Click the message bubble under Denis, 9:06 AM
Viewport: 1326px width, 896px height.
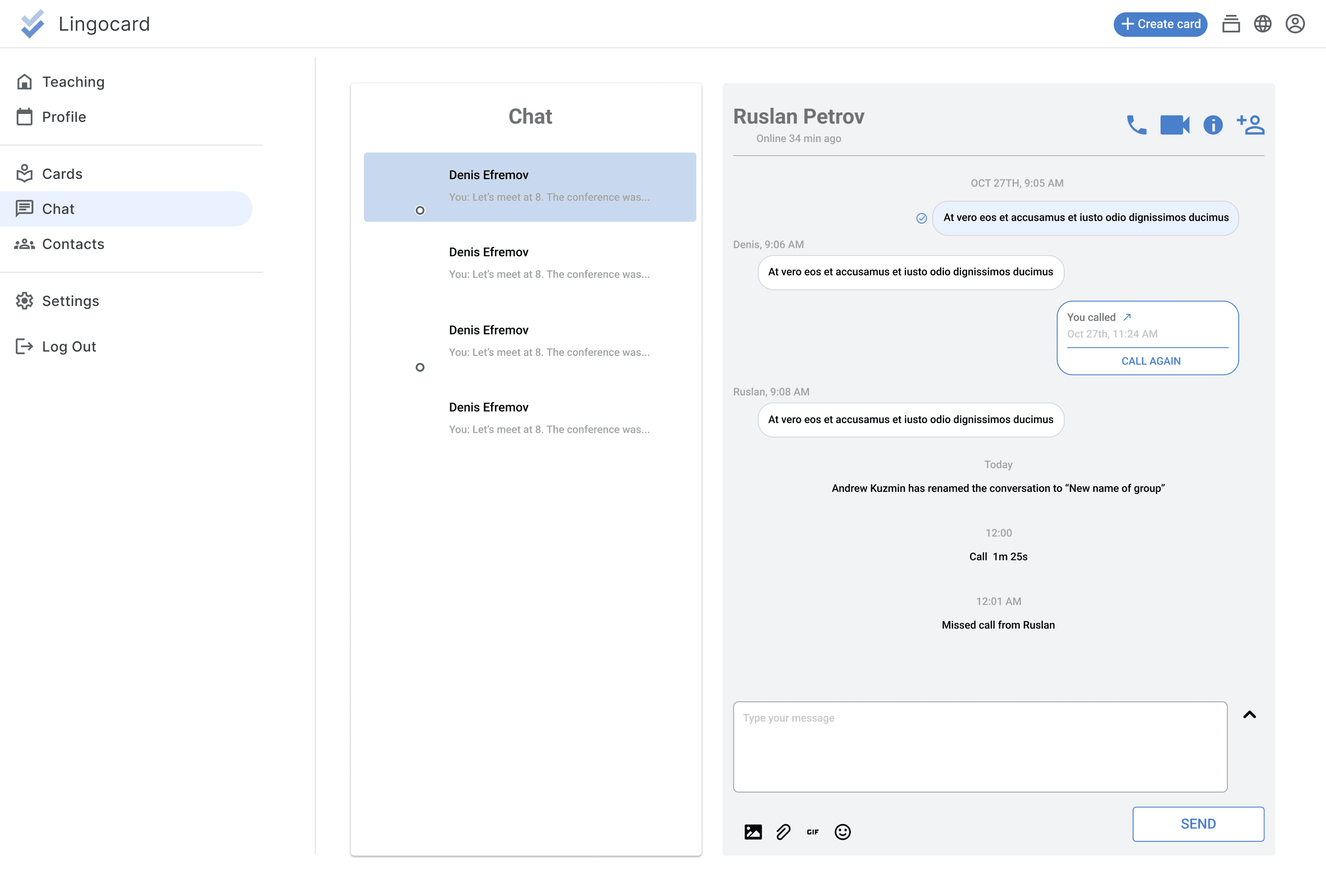click(x=911, y=272)
